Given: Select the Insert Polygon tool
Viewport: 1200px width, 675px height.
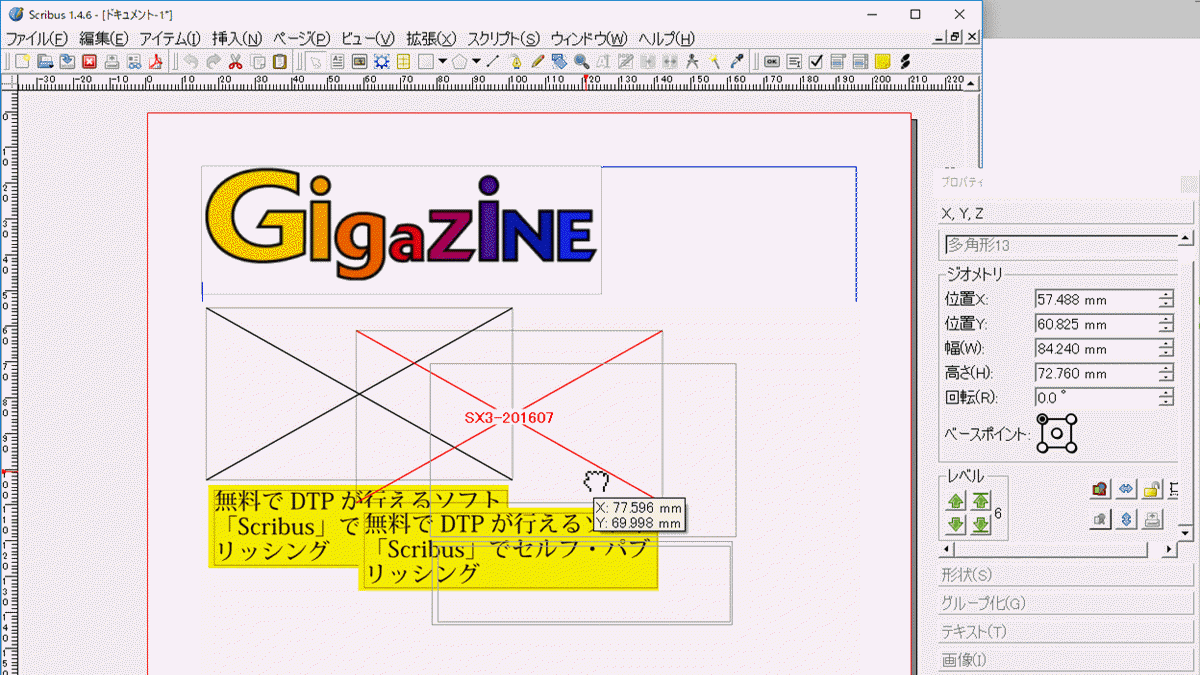Looking at the screenshot, I should (x=460, y=61).
